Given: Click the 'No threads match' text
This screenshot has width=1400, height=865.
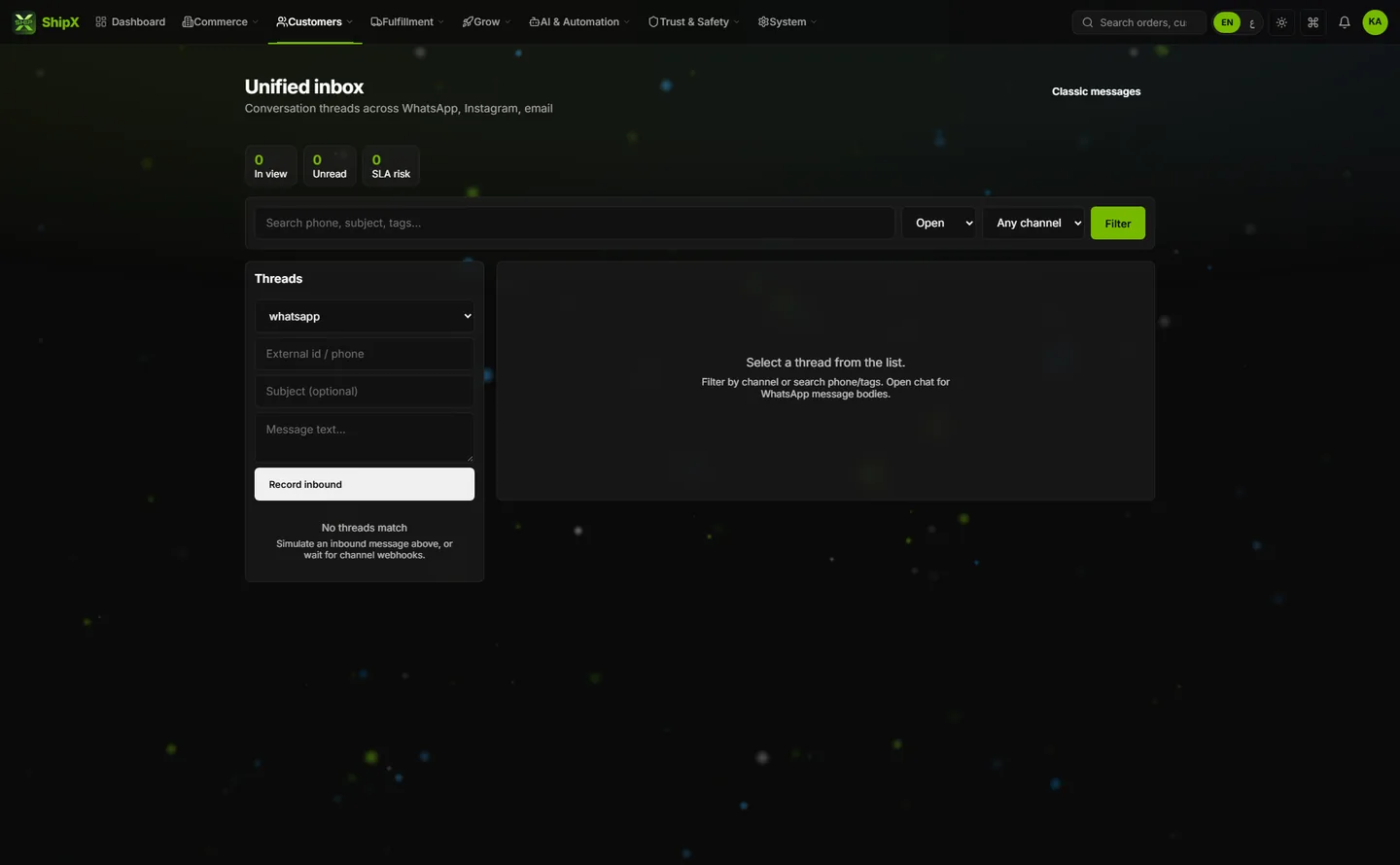Looking at the screenshot, I should (365, 528).
